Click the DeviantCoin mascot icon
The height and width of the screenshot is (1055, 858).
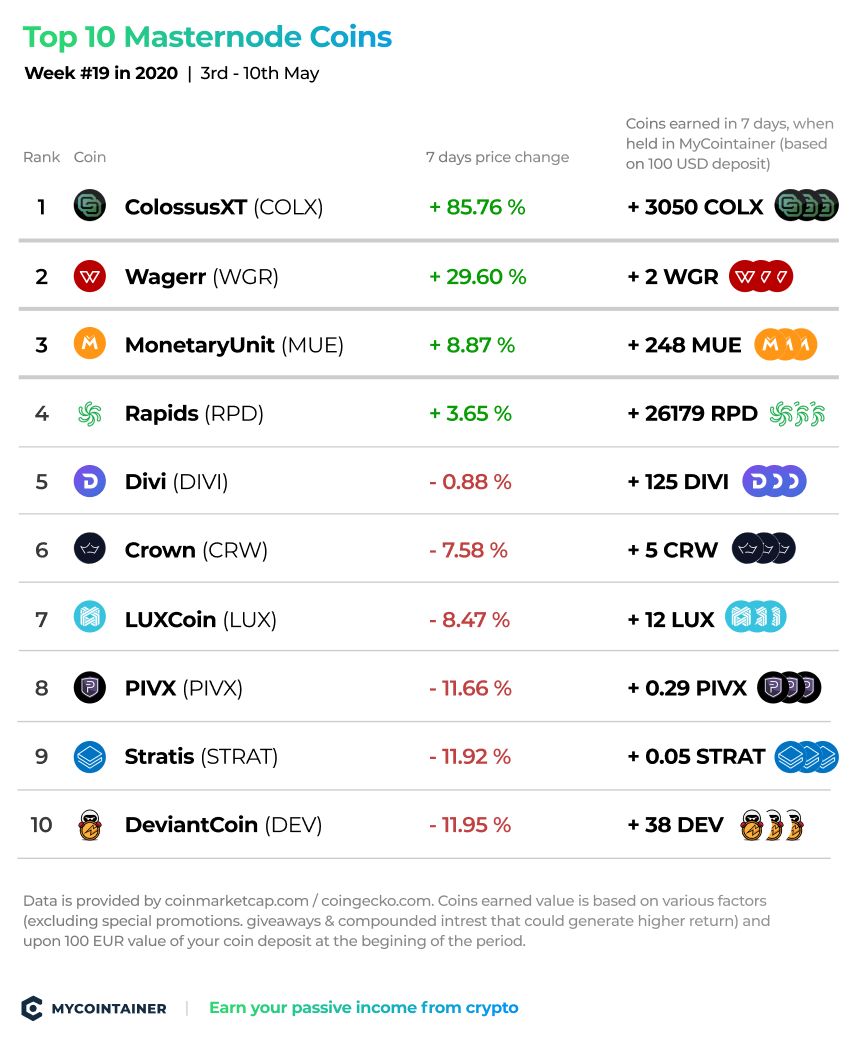coord(90,824)
